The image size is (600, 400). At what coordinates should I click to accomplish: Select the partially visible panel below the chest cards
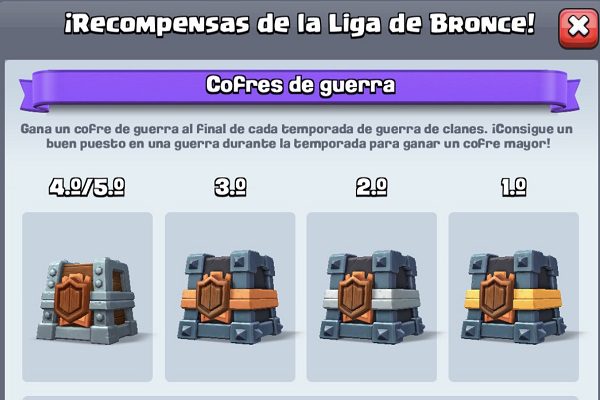(x=300, y=398)
